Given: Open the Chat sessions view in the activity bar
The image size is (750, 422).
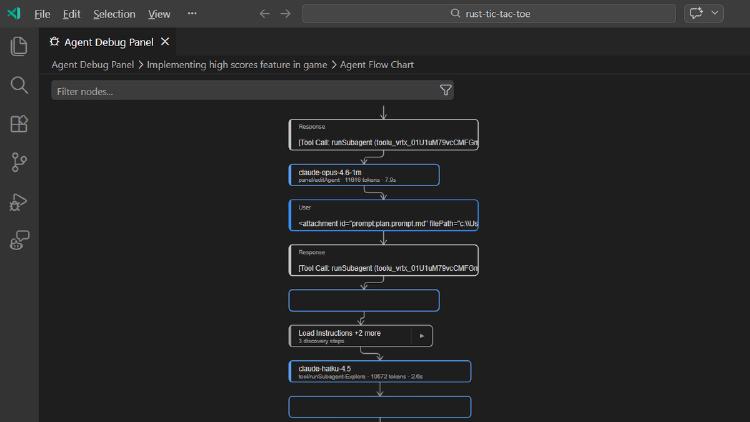Looking at the screenshot, I should click(x=19, y=240).
